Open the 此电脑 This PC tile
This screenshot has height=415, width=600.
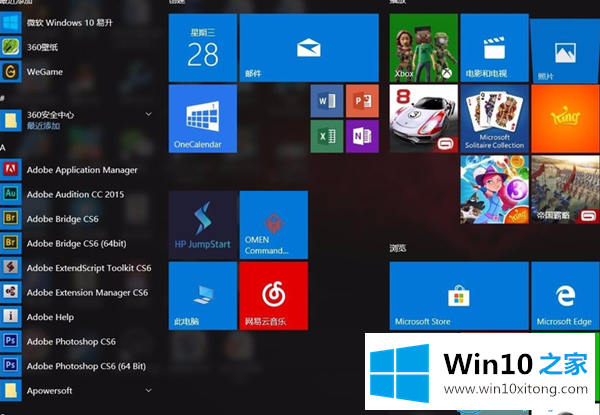point(203,296)
